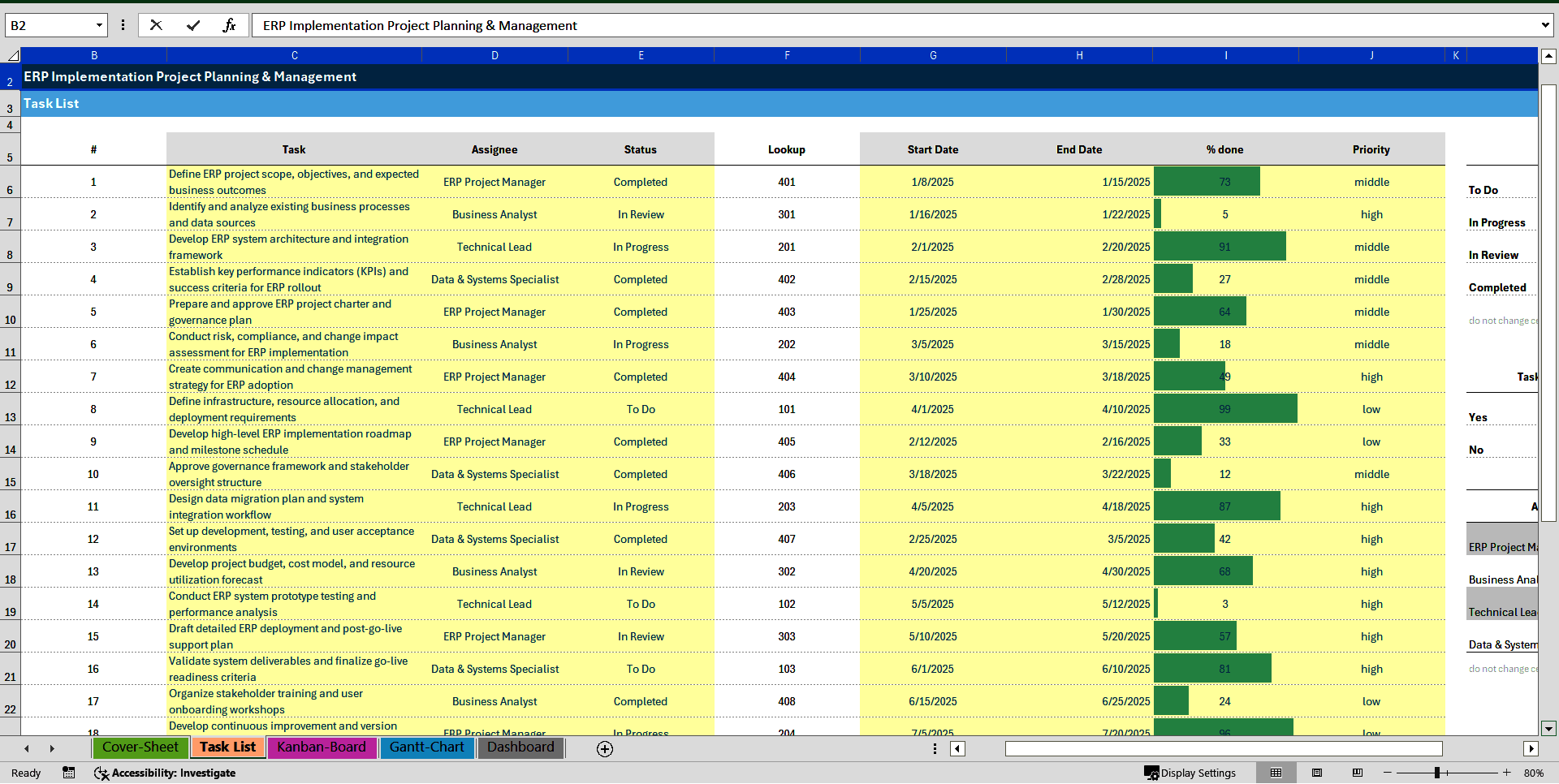Cancel entry using the X icon
Image resolution: width=1559 pixels, height=784 pixels.
(x=156, y=24)
